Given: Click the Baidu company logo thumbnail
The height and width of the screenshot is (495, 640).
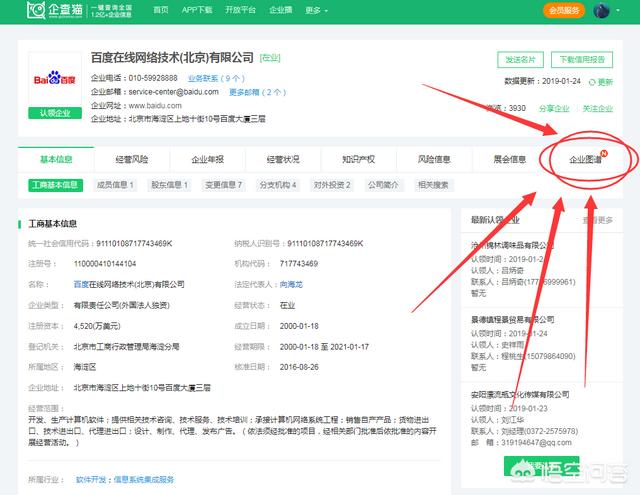Looking at the screenshot, I should point(55,79).
